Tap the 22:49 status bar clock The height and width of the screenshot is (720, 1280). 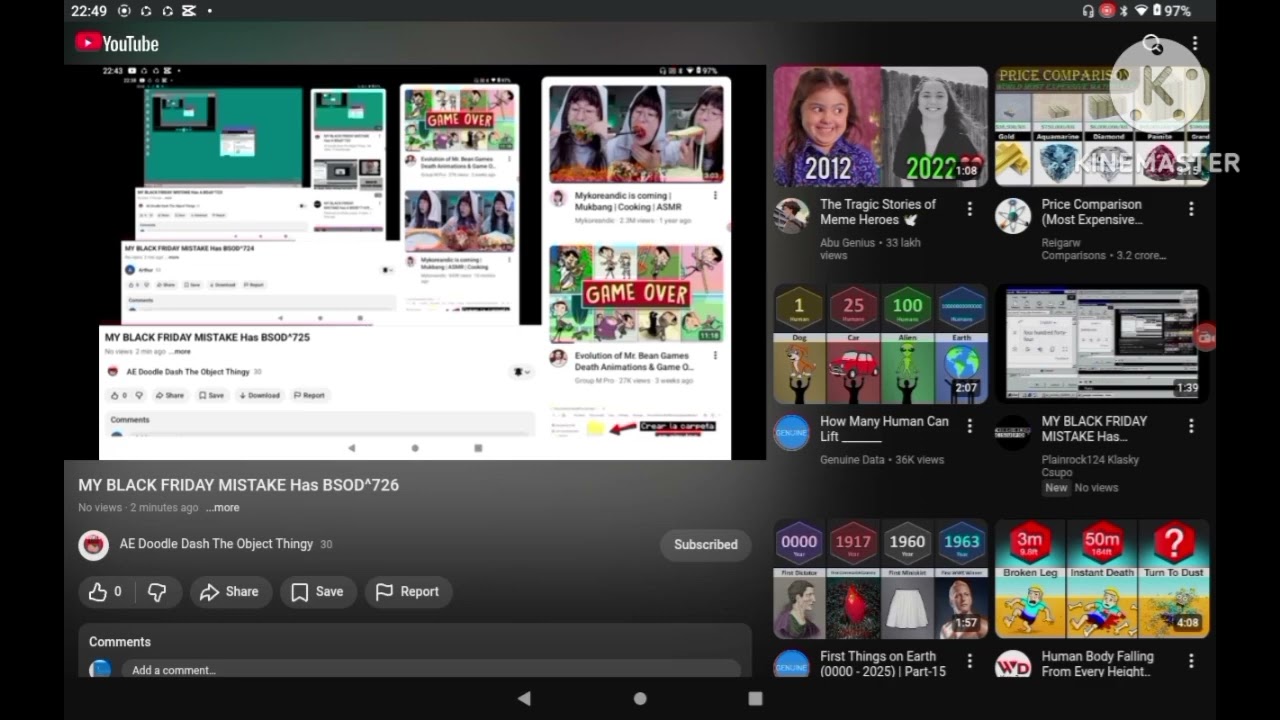pyautogui.click(x=89, y=11)
